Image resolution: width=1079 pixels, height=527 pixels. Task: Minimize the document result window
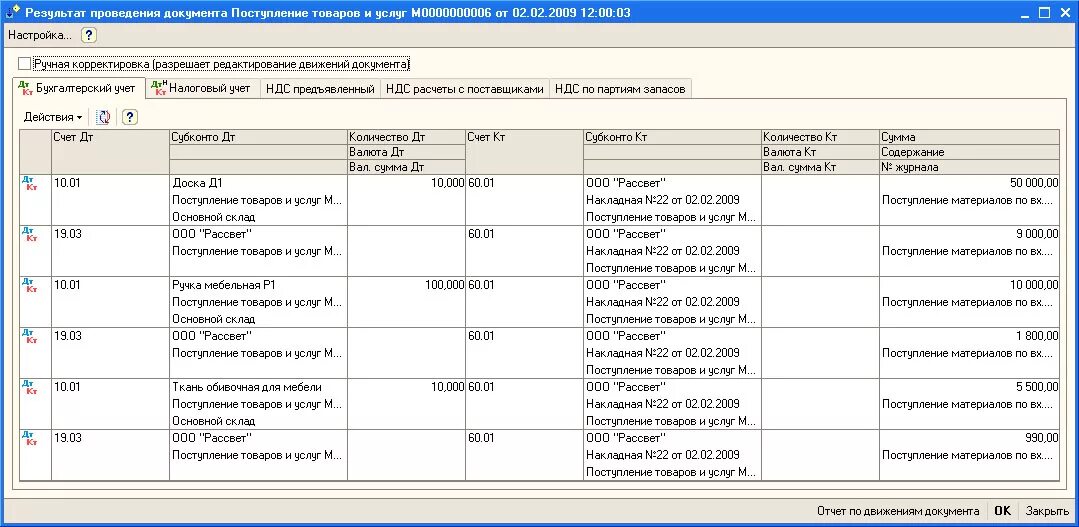click(x=1027, y=12)
